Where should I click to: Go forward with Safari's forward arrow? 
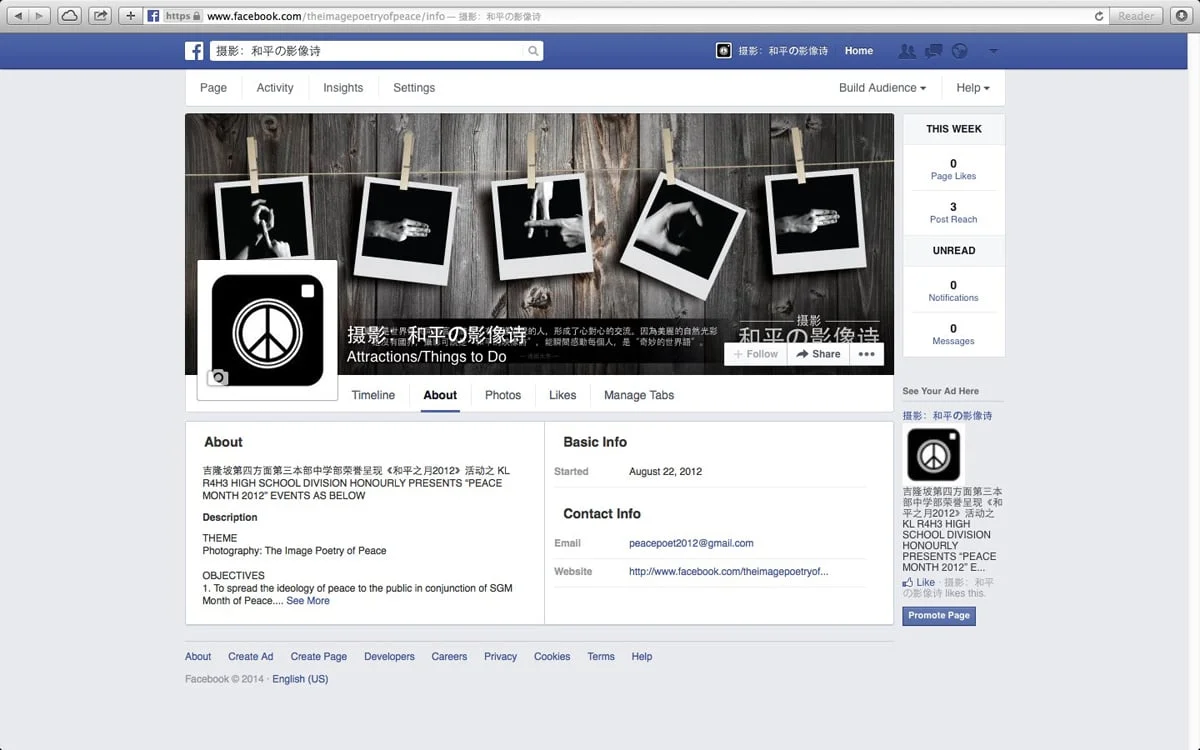point(39,16)
